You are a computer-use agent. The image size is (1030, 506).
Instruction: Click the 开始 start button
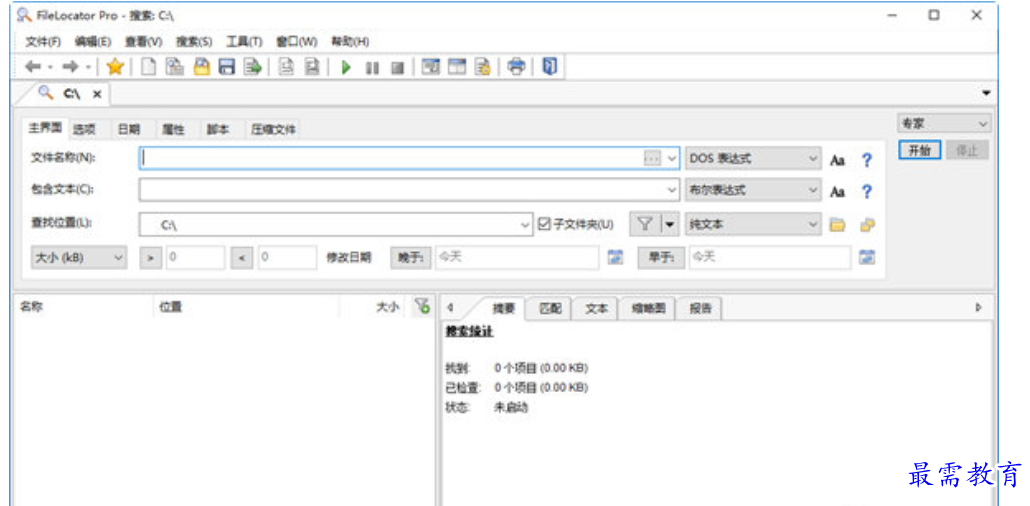pos(920,150)
